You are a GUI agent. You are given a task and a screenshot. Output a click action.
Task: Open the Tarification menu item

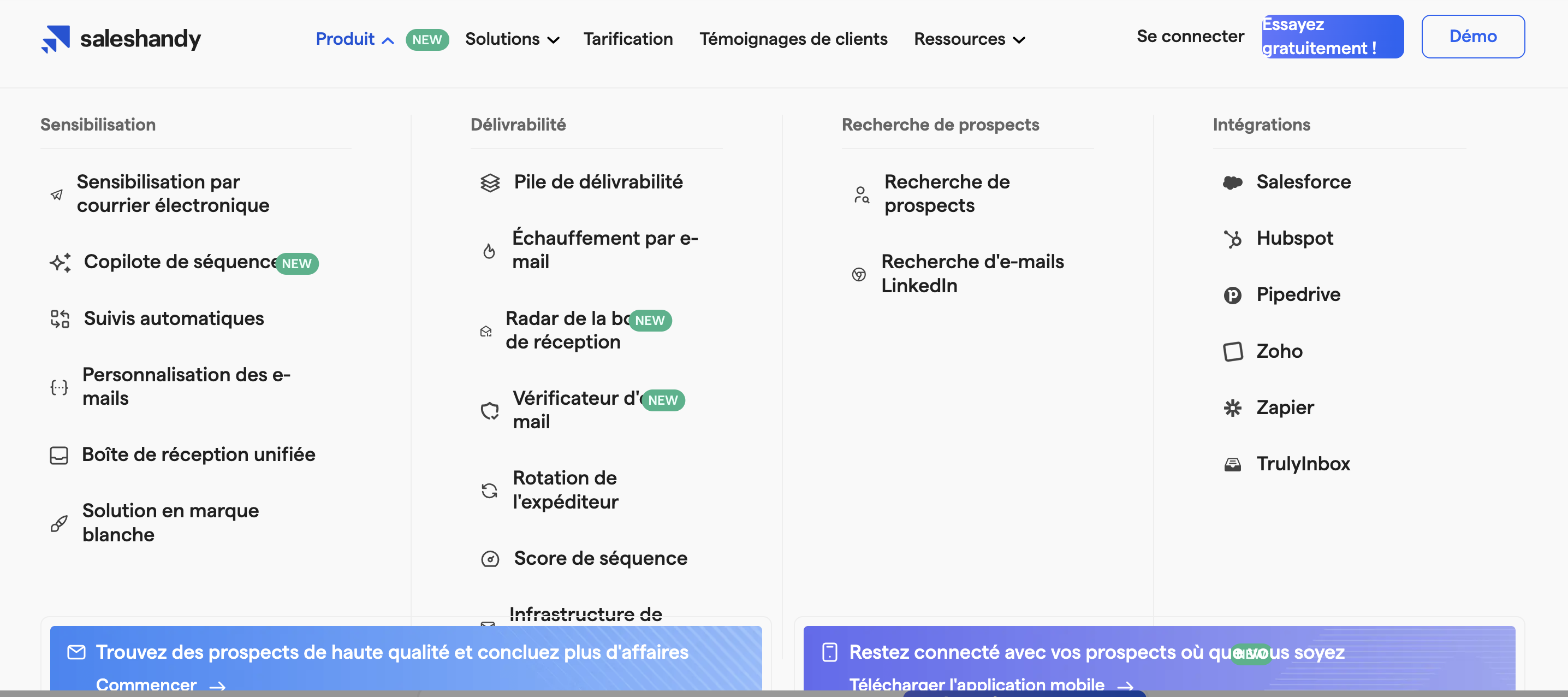627,39
